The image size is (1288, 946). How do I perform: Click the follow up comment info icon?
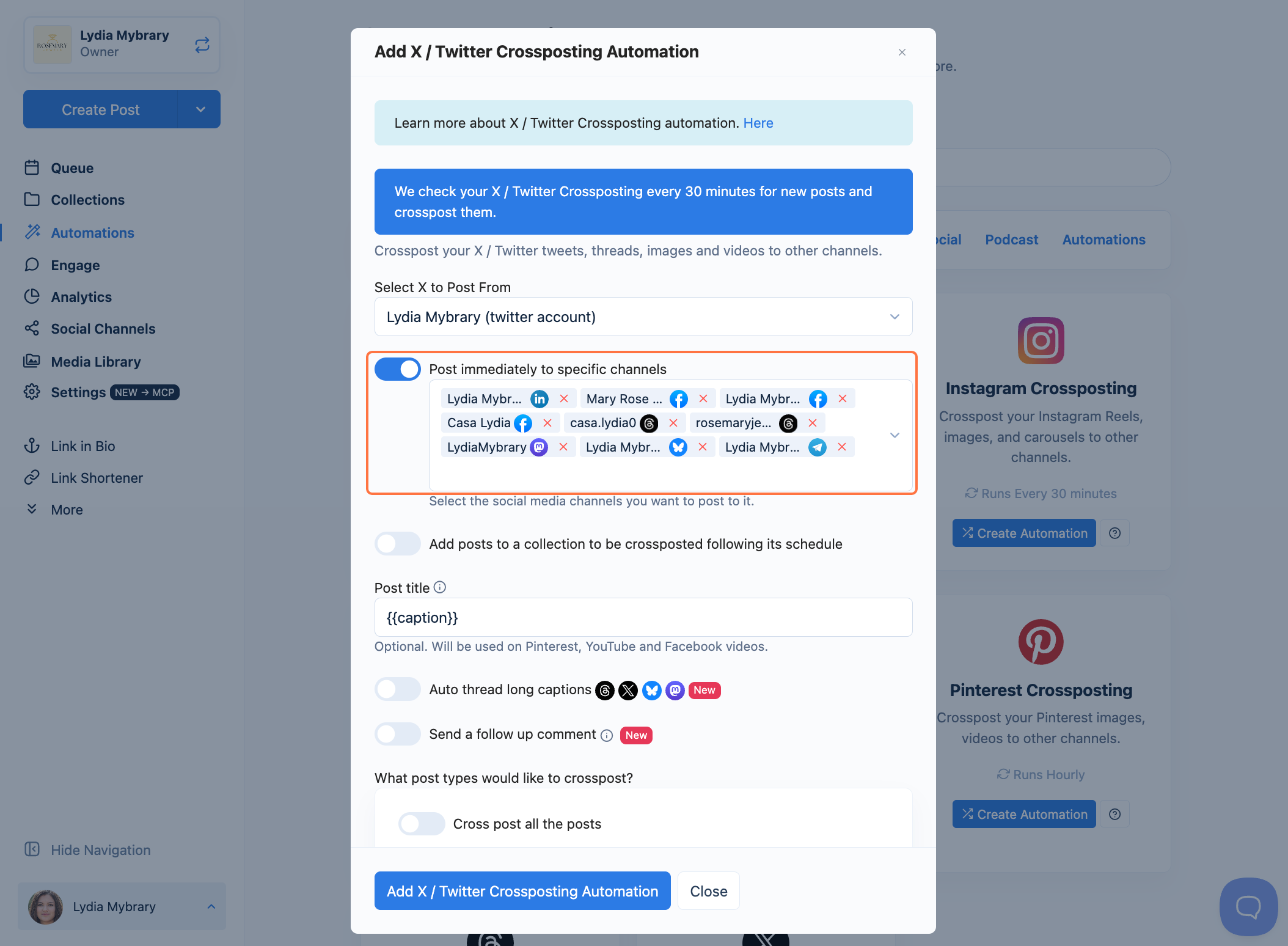tap(607, 735)
